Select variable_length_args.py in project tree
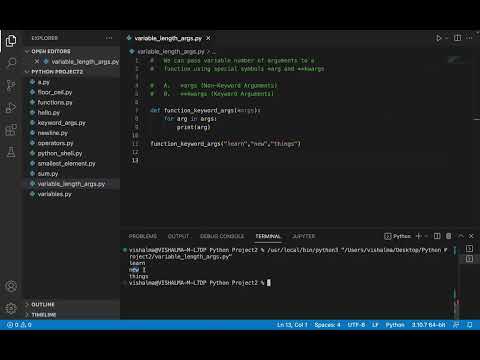 (x=71, y=184)
